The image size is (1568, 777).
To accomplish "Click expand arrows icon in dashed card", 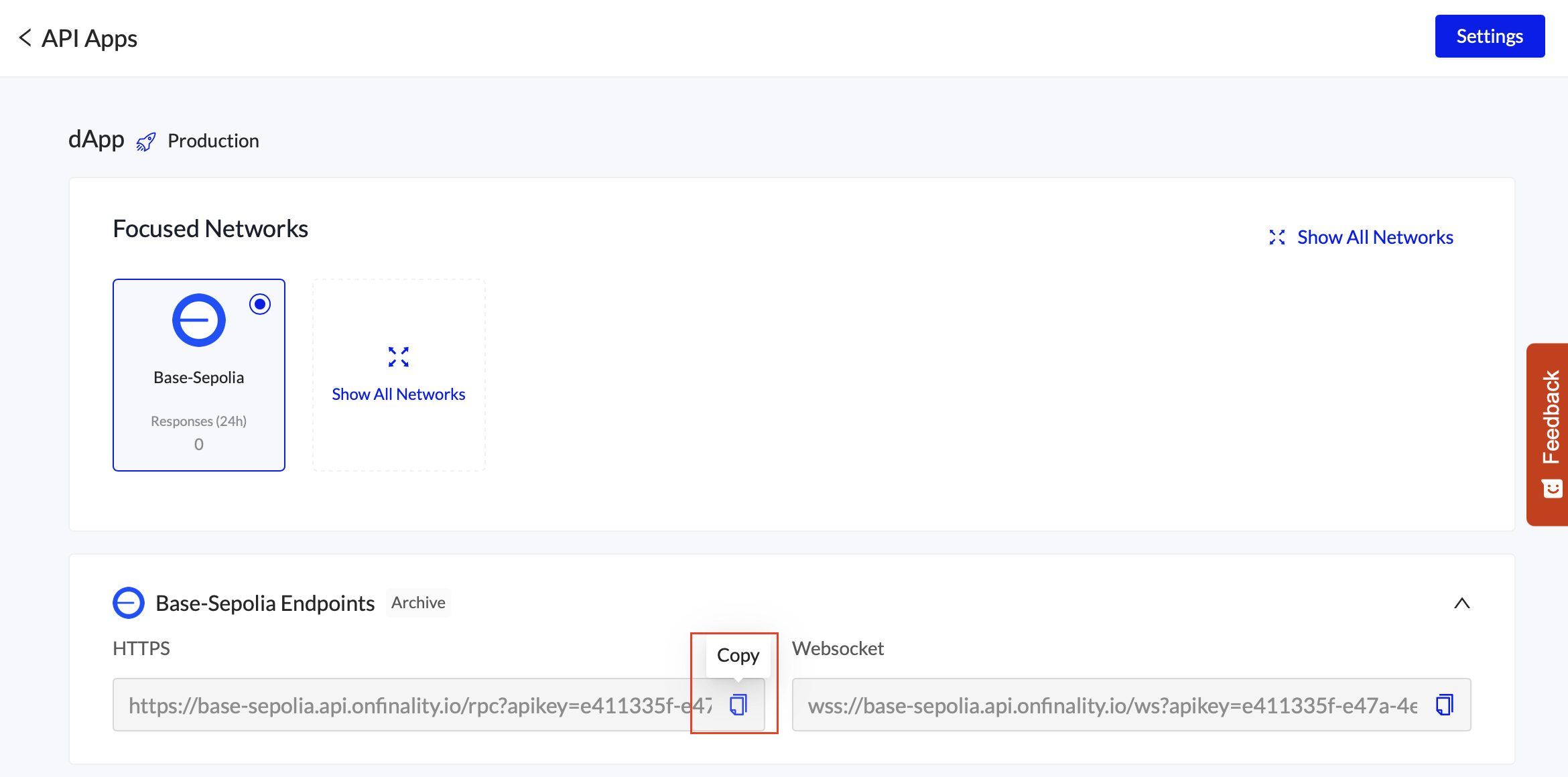I will 399,357.
